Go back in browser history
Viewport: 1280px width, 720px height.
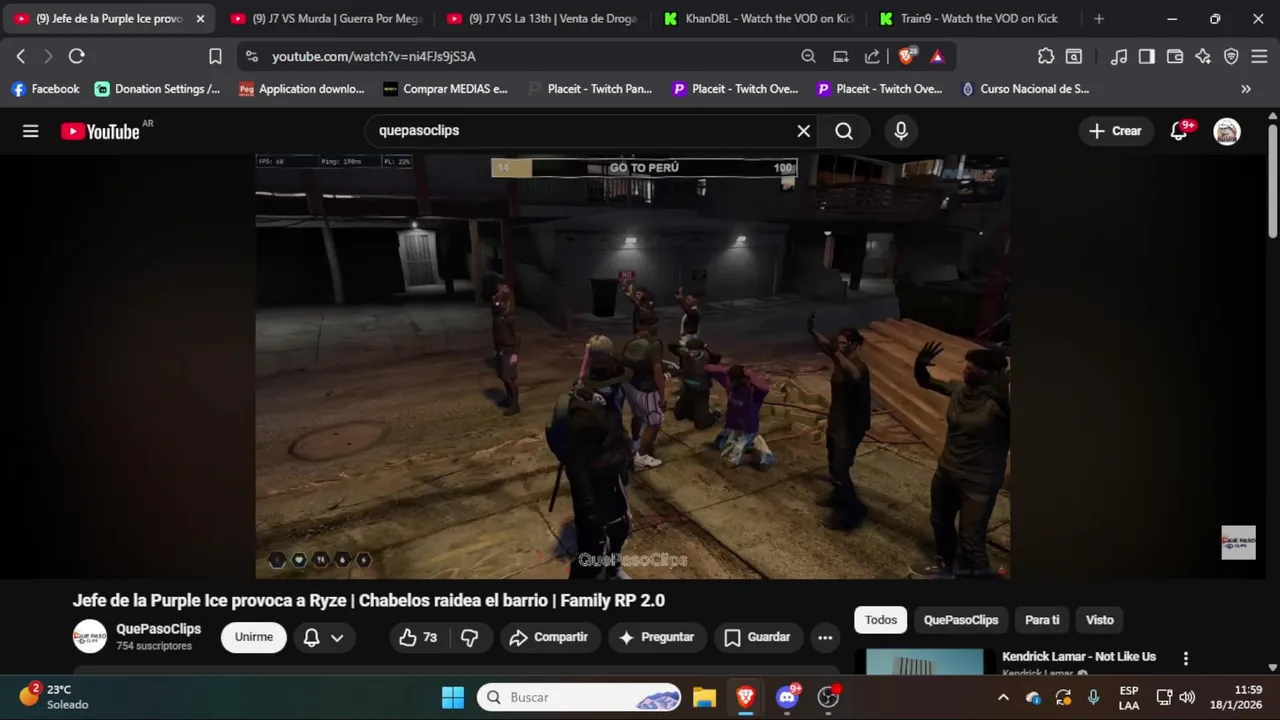(21, 56)
